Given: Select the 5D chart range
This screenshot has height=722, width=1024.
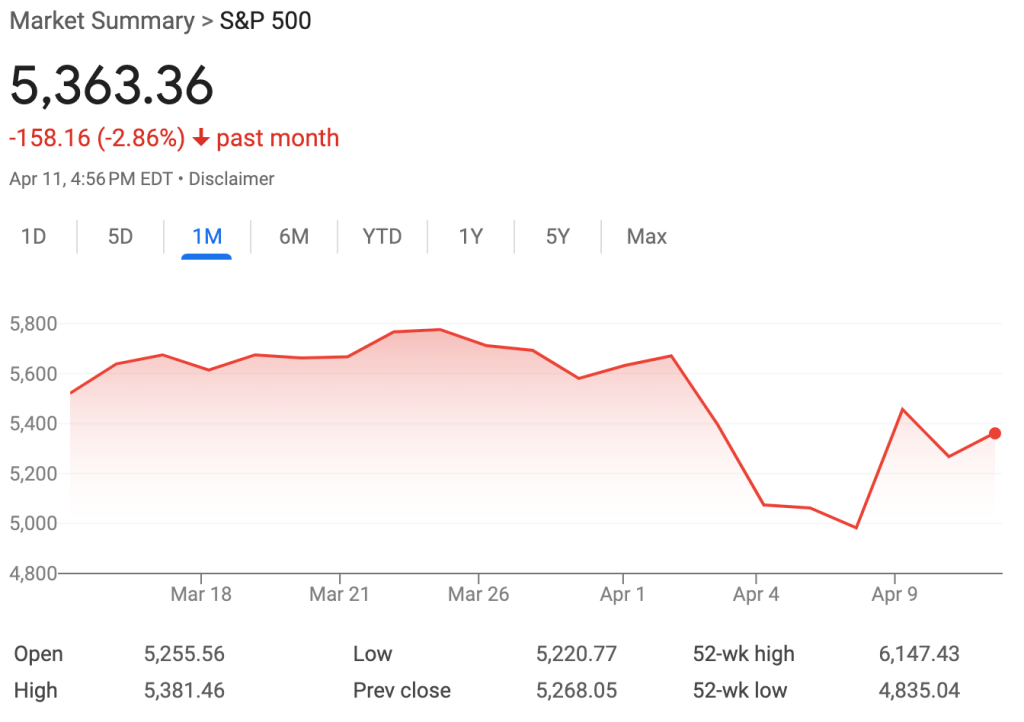Looking at the screenshot, I should pos(120,237).
